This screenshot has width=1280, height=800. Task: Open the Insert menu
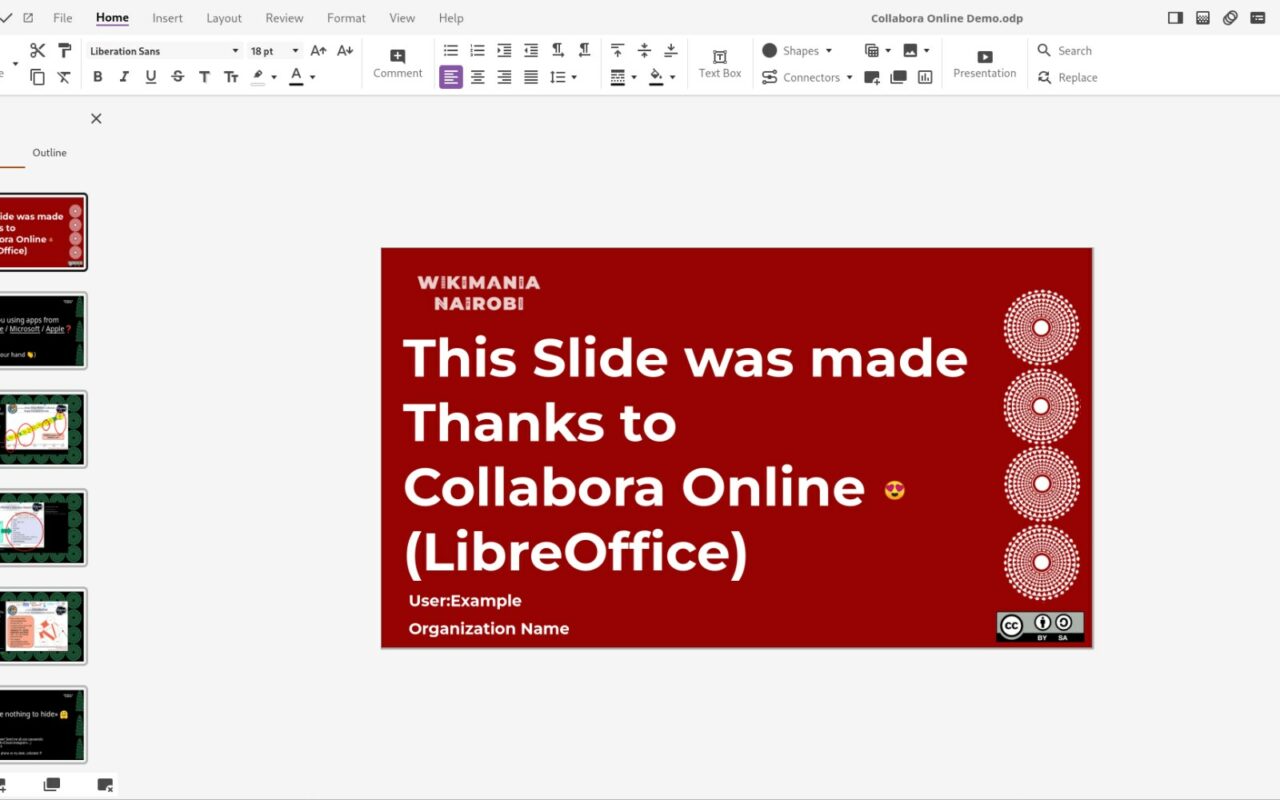pos(168,18)
